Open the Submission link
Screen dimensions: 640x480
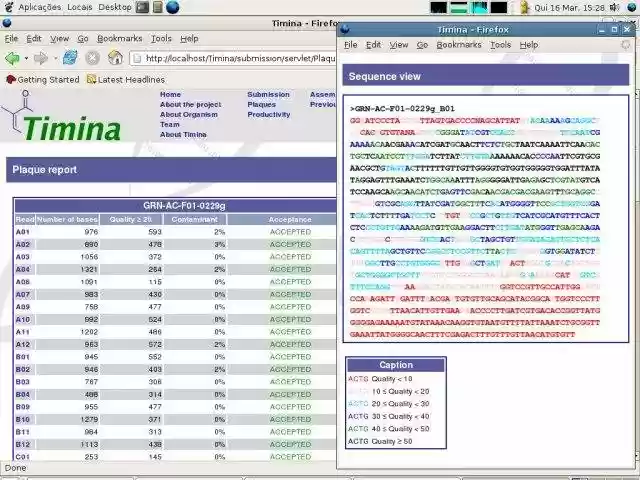[268, 94]
